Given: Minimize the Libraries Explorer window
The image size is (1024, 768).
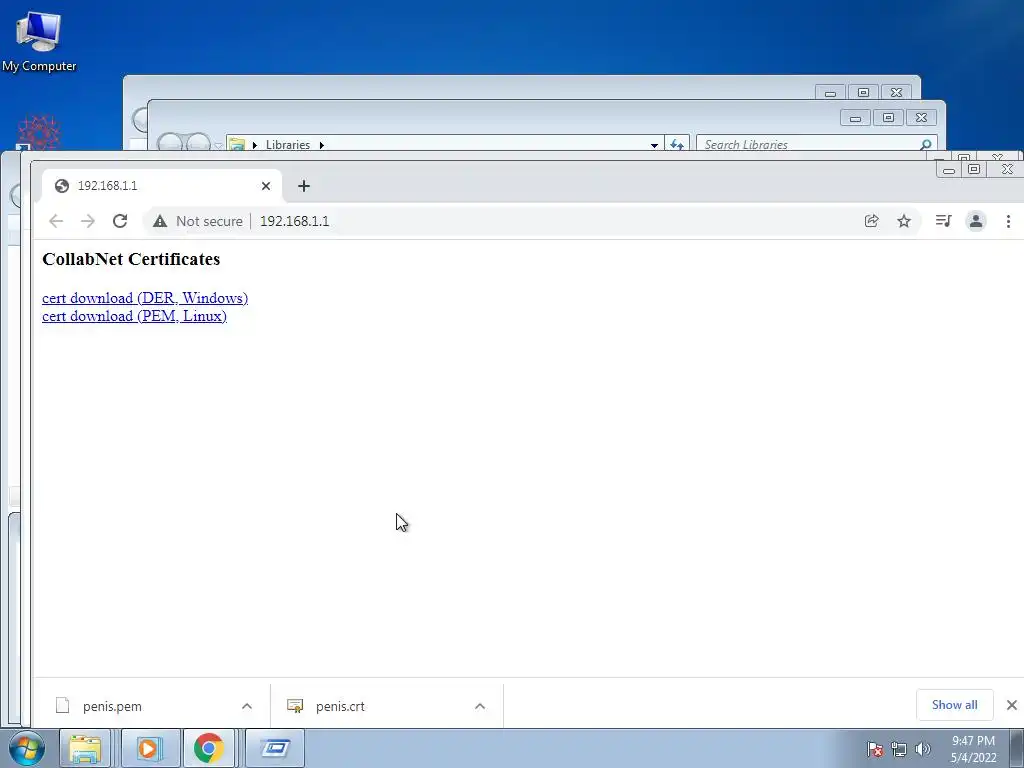Looking at the screenshot, I should pos(856,118).
